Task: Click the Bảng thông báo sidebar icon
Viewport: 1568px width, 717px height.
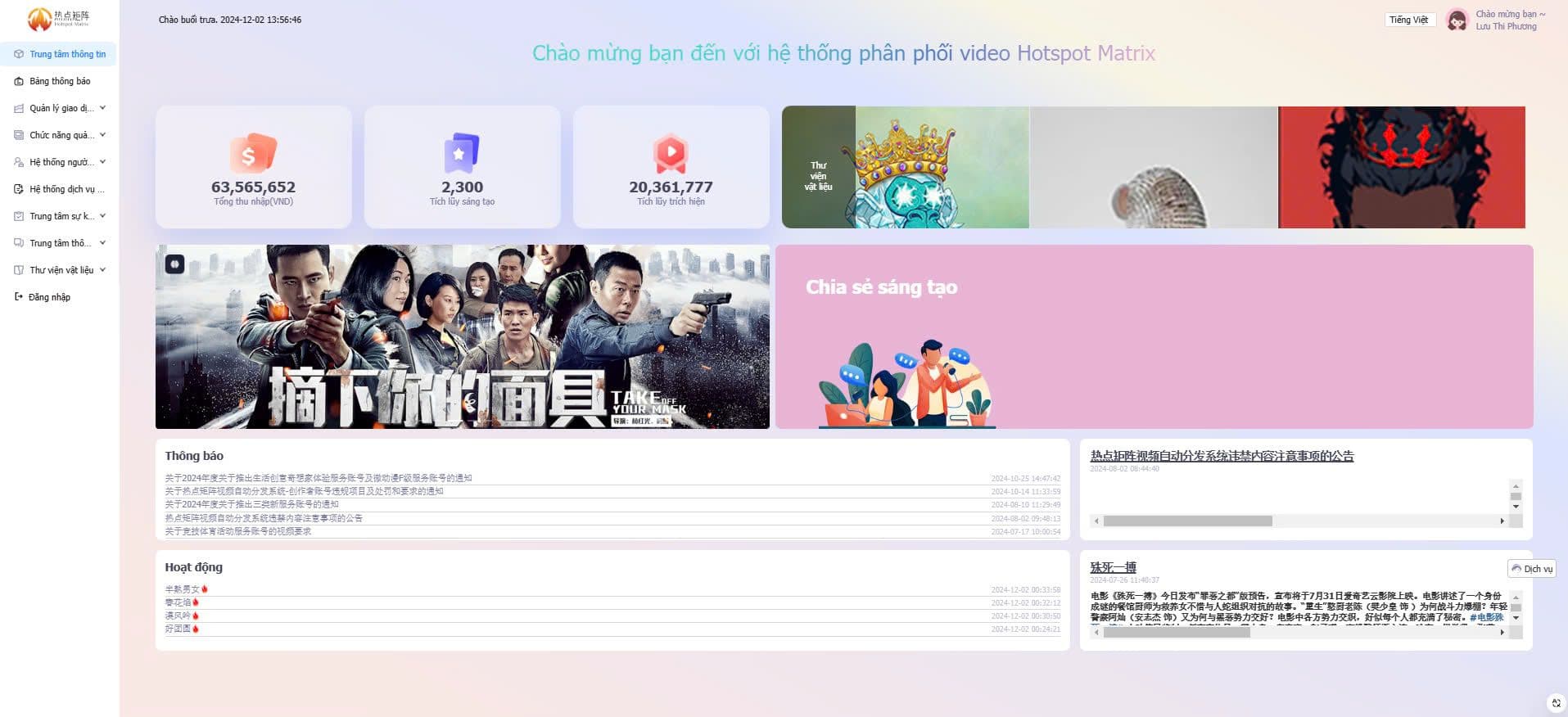Action: (x=19, y=81)
